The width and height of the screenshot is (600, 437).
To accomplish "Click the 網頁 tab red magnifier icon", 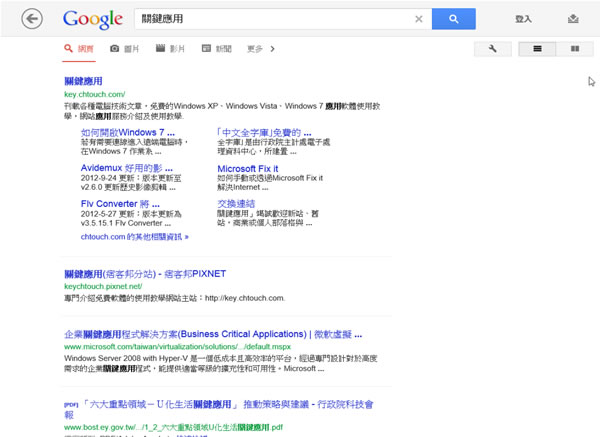I will [68, 48].
